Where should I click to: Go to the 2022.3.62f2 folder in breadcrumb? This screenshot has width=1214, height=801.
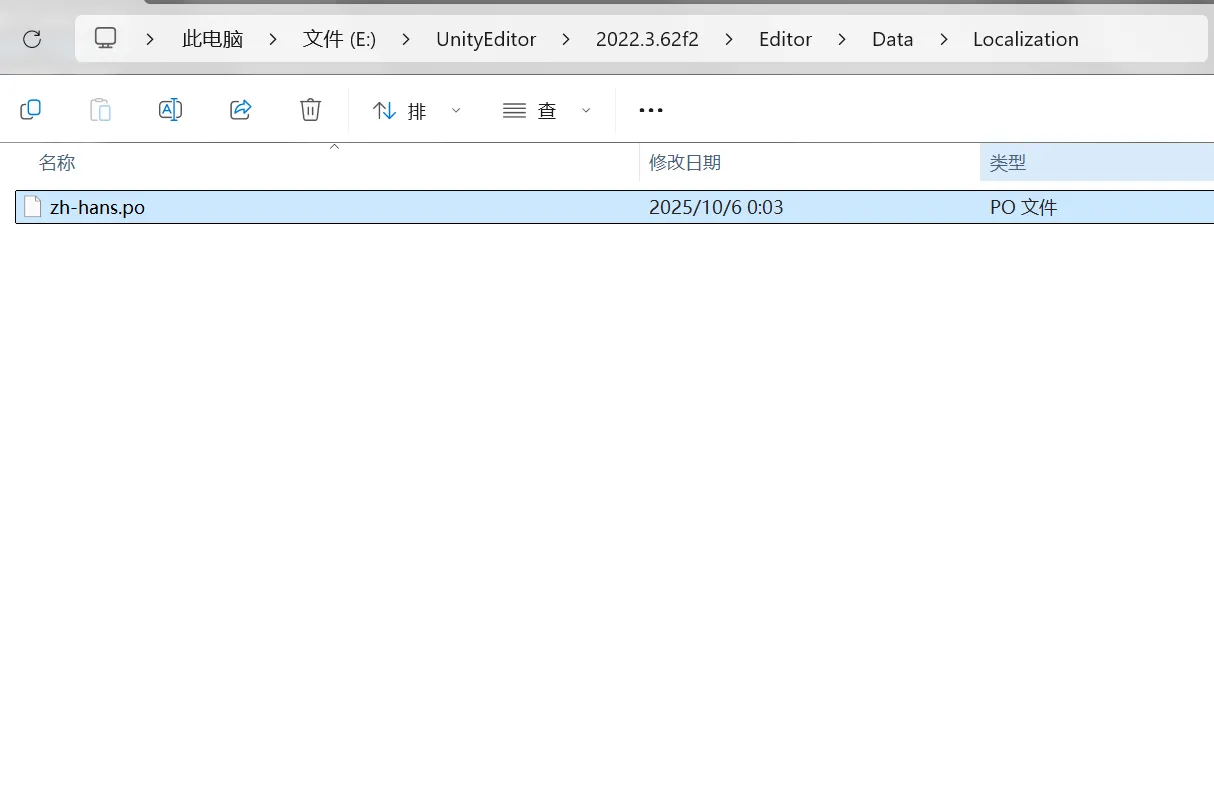click(647, 40)
